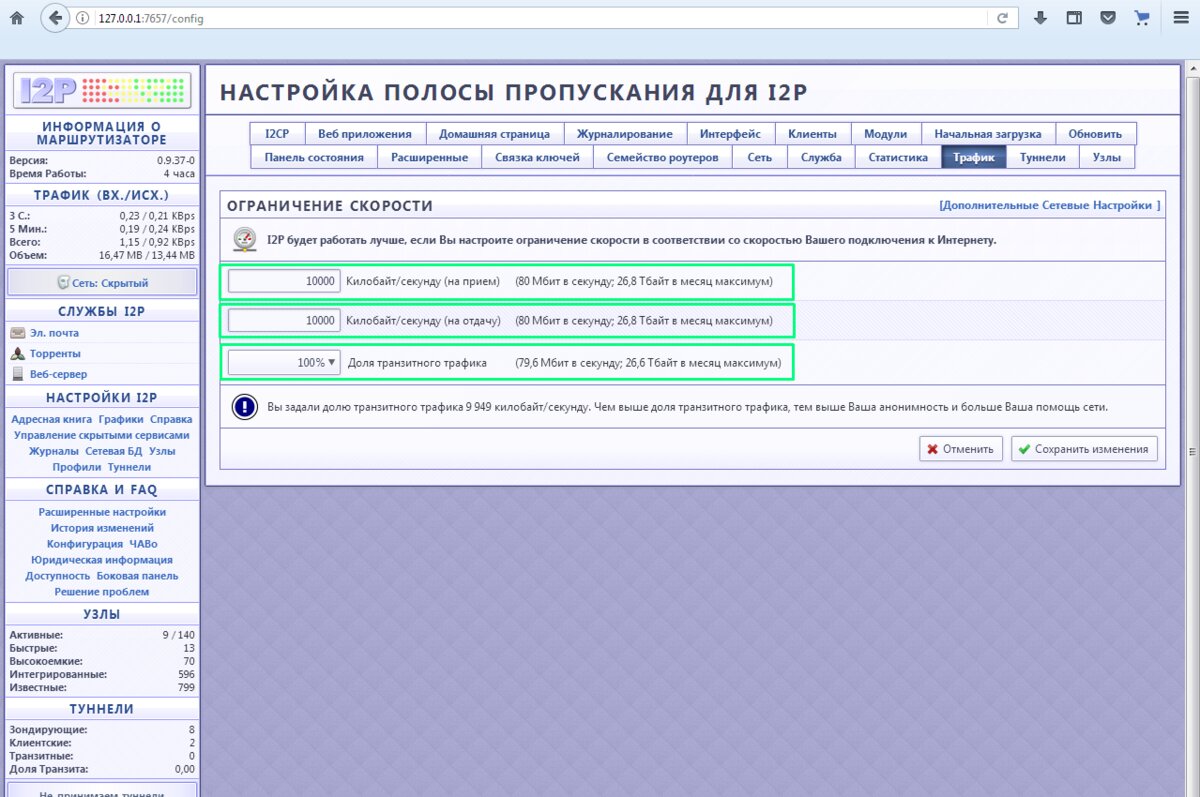Select the Веб приложения tab
Image resolution: width=1200 pixels, height=797 pixels.
pyautogui.click(x=364, y=134)
